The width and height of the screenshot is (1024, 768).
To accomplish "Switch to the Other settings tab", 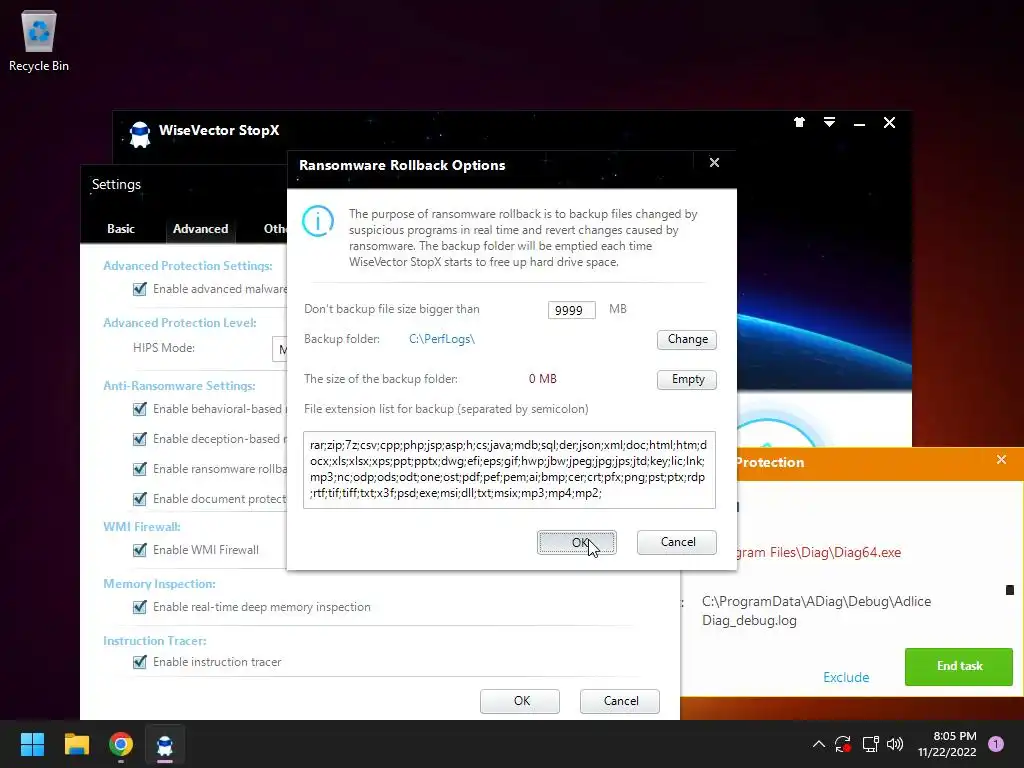I will 274,229.
